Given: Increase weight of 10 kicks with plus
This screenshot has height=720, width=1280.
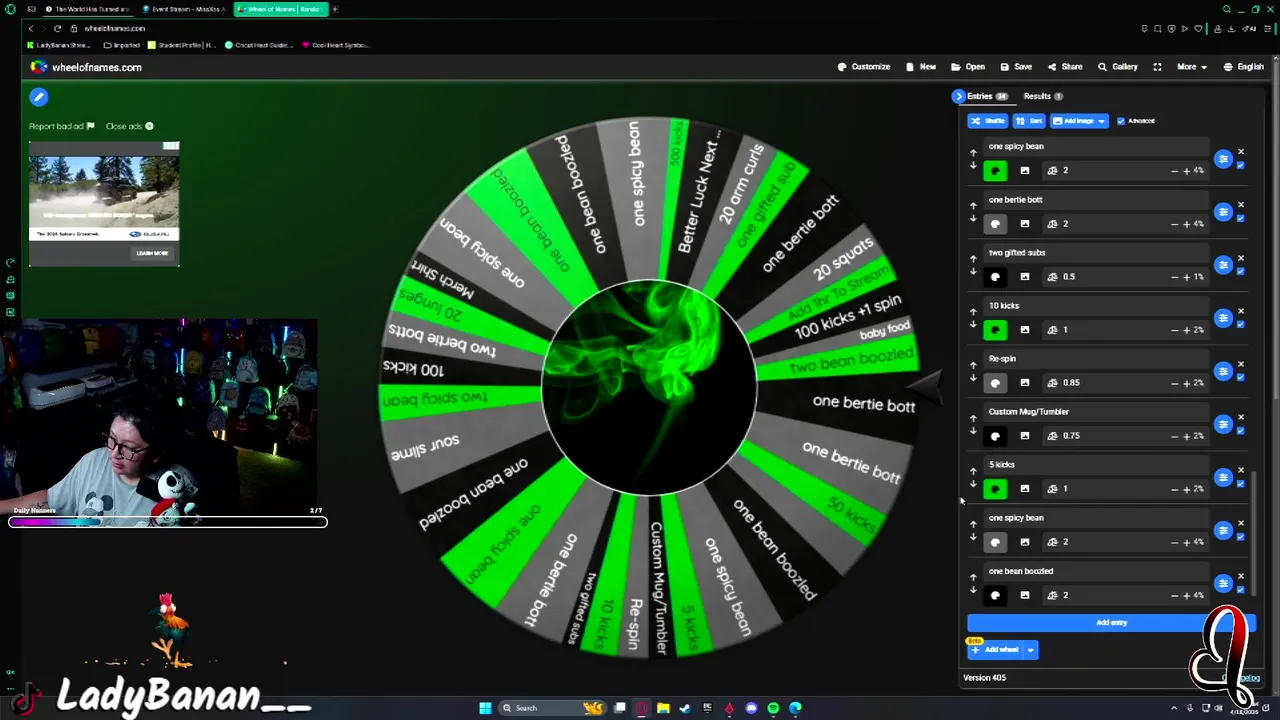Looking at the screenshot, I should 1187,330.
